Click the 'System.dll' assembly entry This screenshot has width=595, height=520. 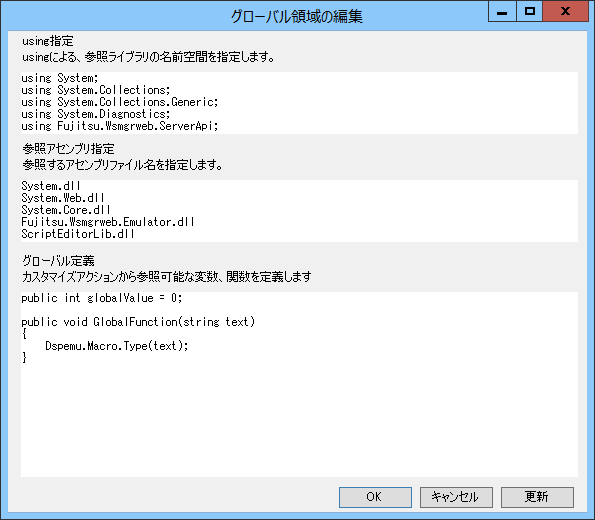pos(50,186)
